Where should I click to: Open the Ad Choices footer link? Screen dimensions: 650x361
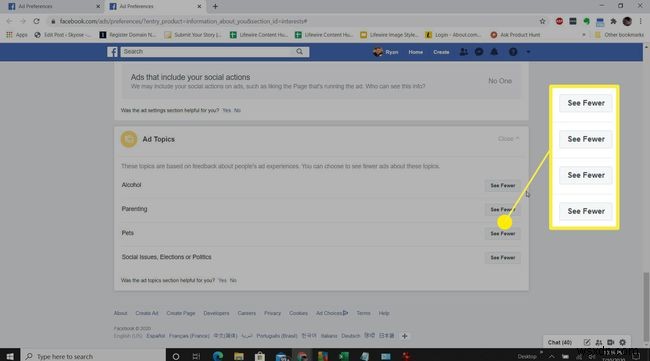point(332,313)
